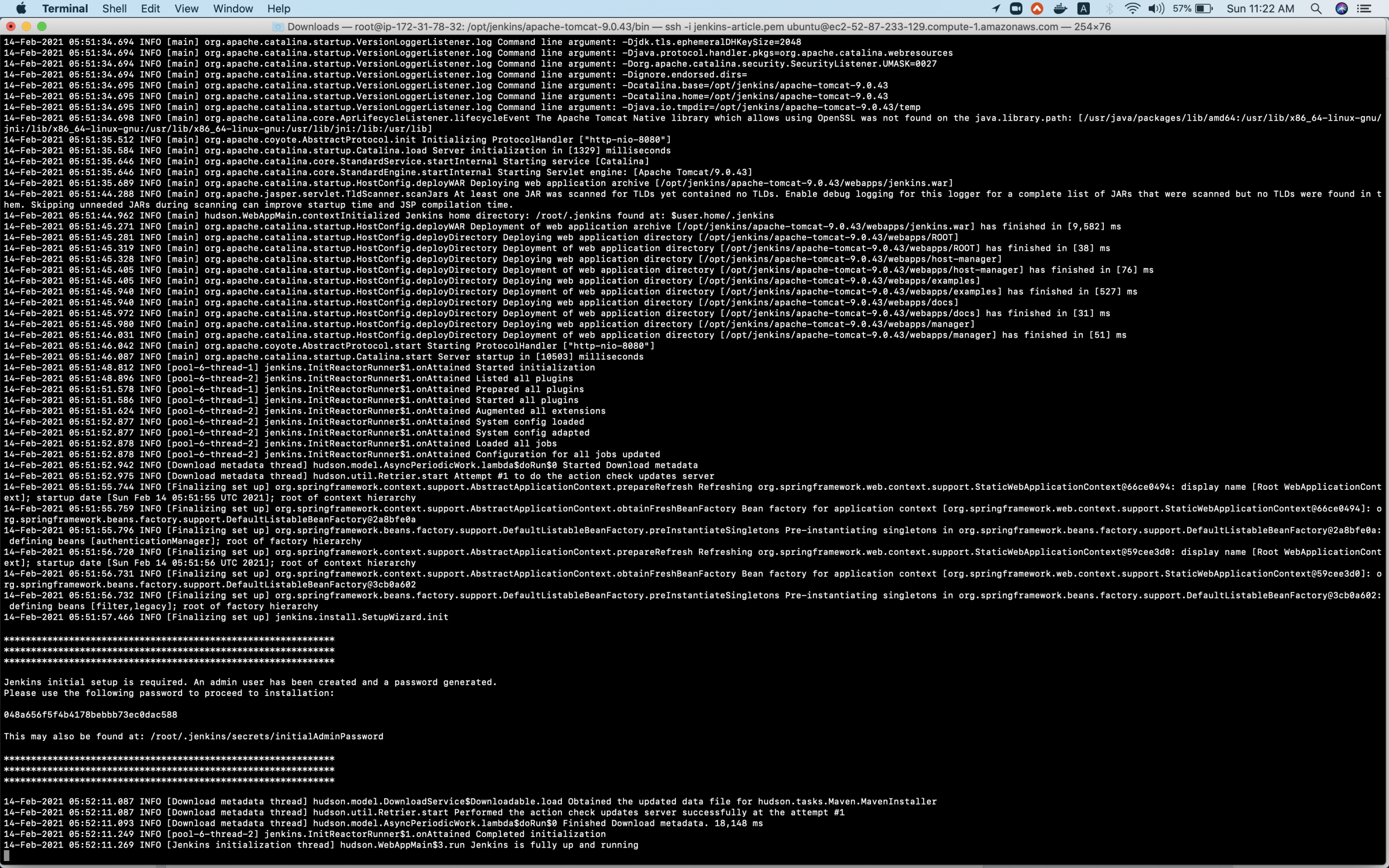Screen dimensions: 1389x868
Task: Open the screen mirroring menu bar icon
Action: 1016,9
